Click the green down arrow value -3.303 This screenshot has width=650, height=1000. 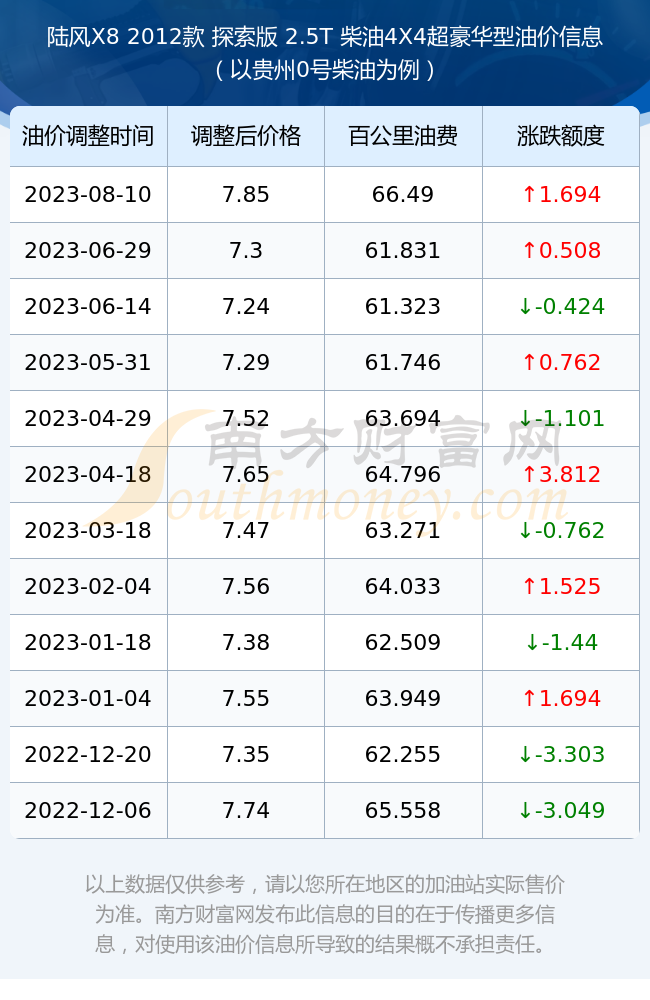[561, 754]
